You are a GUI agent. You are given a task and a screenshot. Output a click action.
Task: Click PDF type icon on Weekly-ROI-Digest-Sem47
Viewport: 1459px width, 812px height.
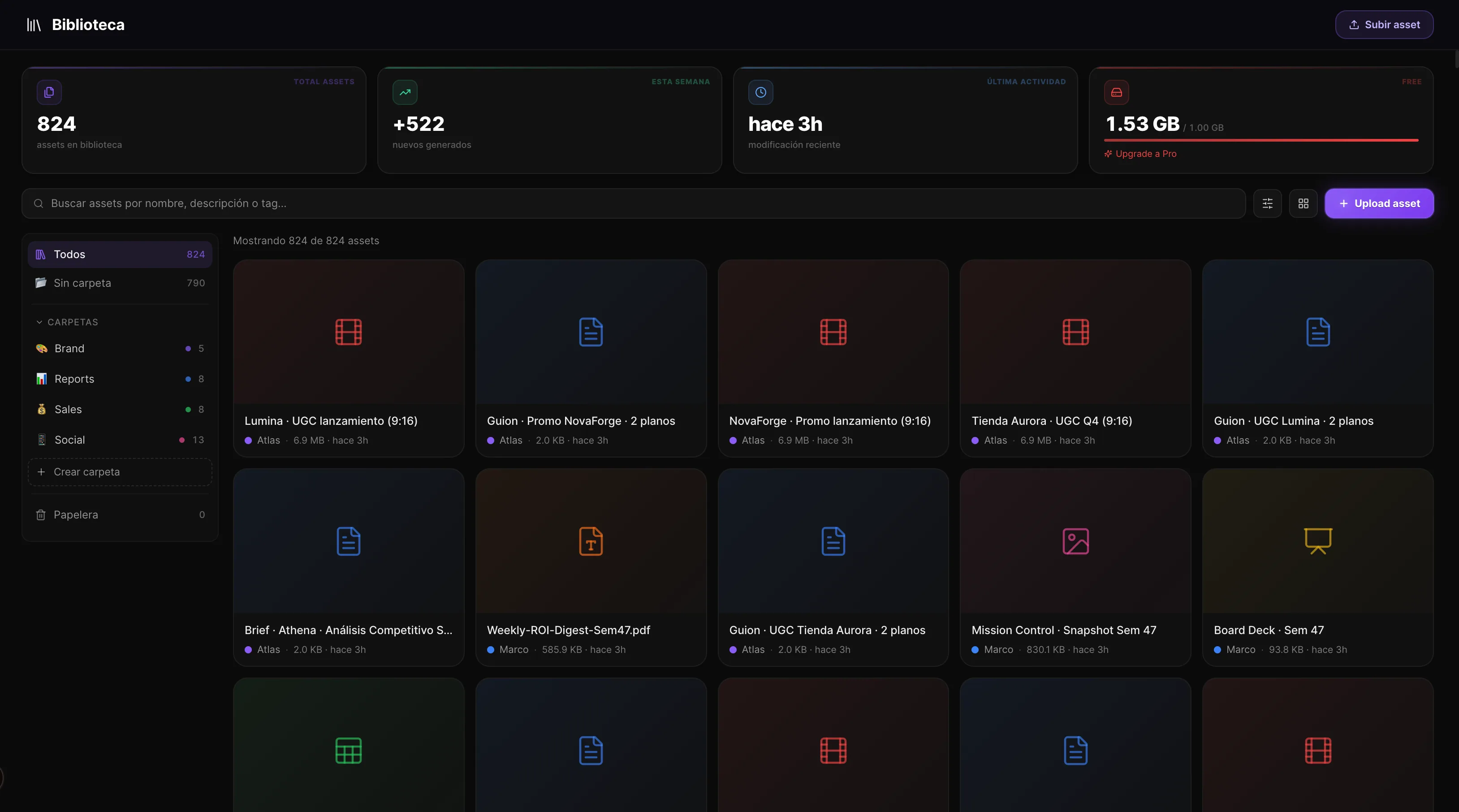tap(591, 541)
